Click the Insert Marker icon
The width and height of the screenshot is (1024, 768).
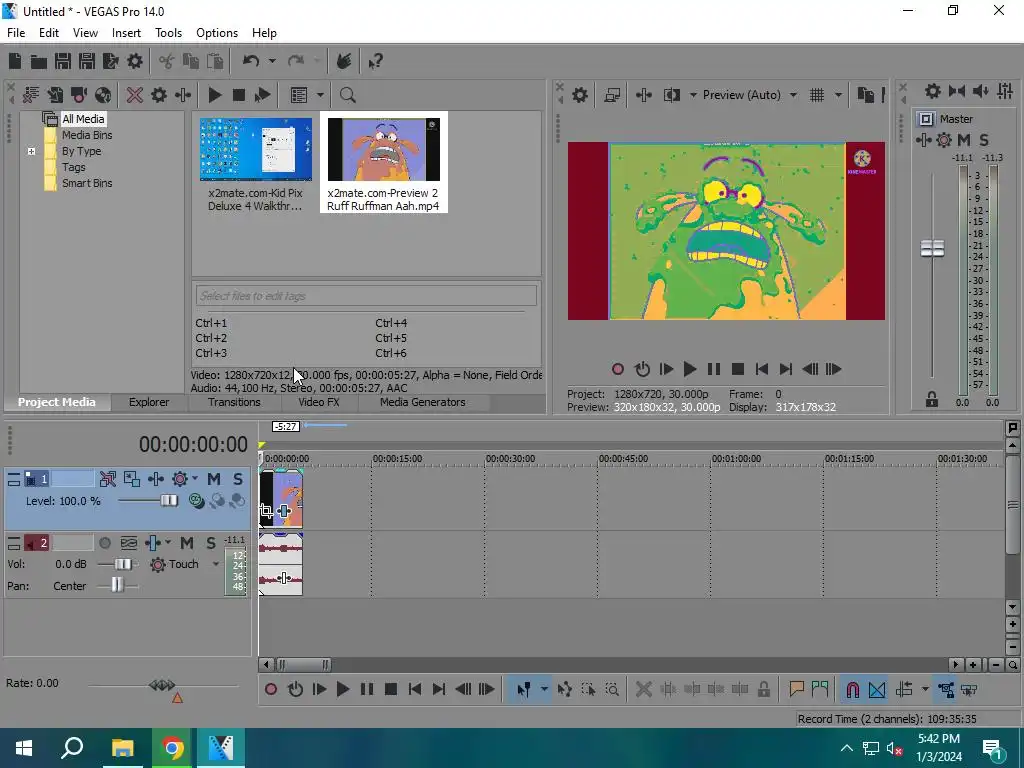pos(796,690)
